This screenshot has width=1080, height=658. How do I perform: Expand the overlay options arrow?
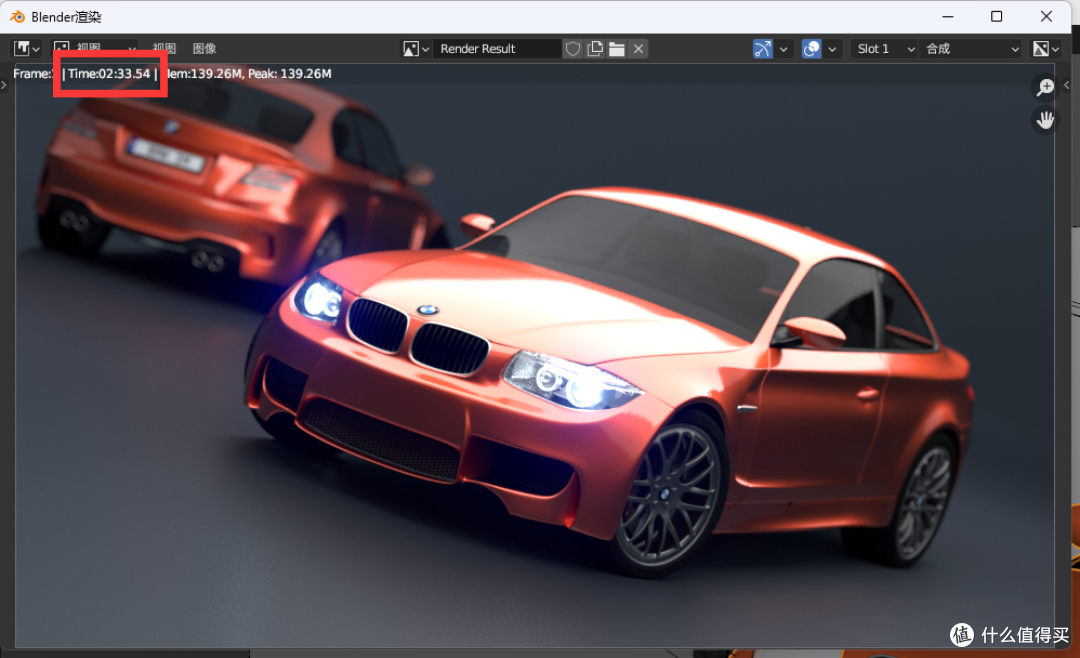tap(832, 49)
